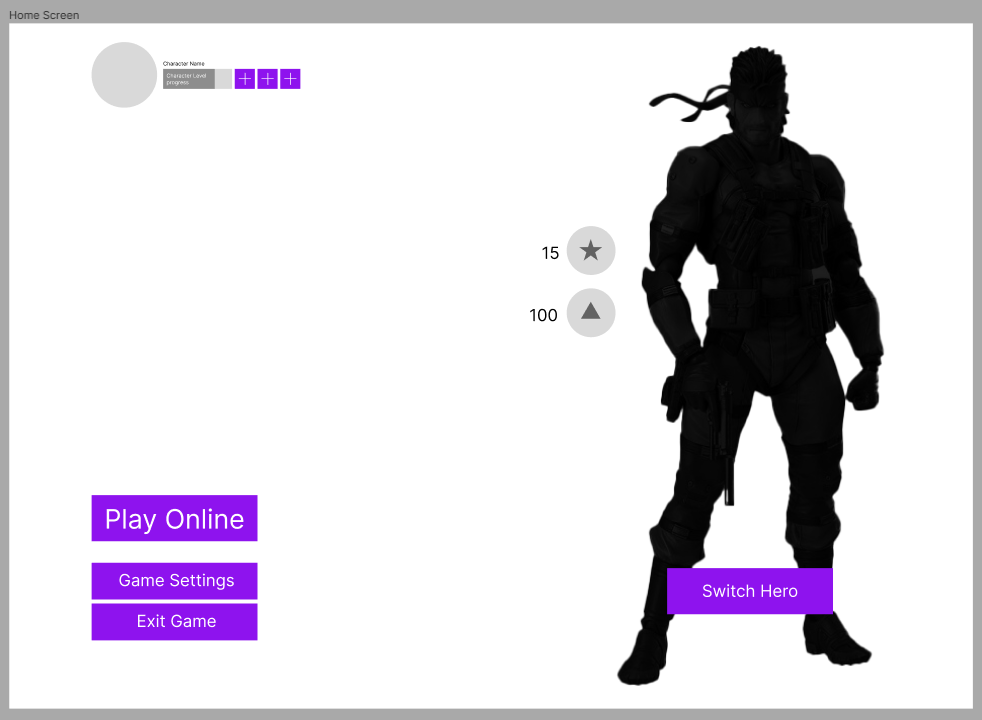The height and width of the screenshot is (720, 982).
Task: Click the Switch Hero button
Action: tap(750, 591)
